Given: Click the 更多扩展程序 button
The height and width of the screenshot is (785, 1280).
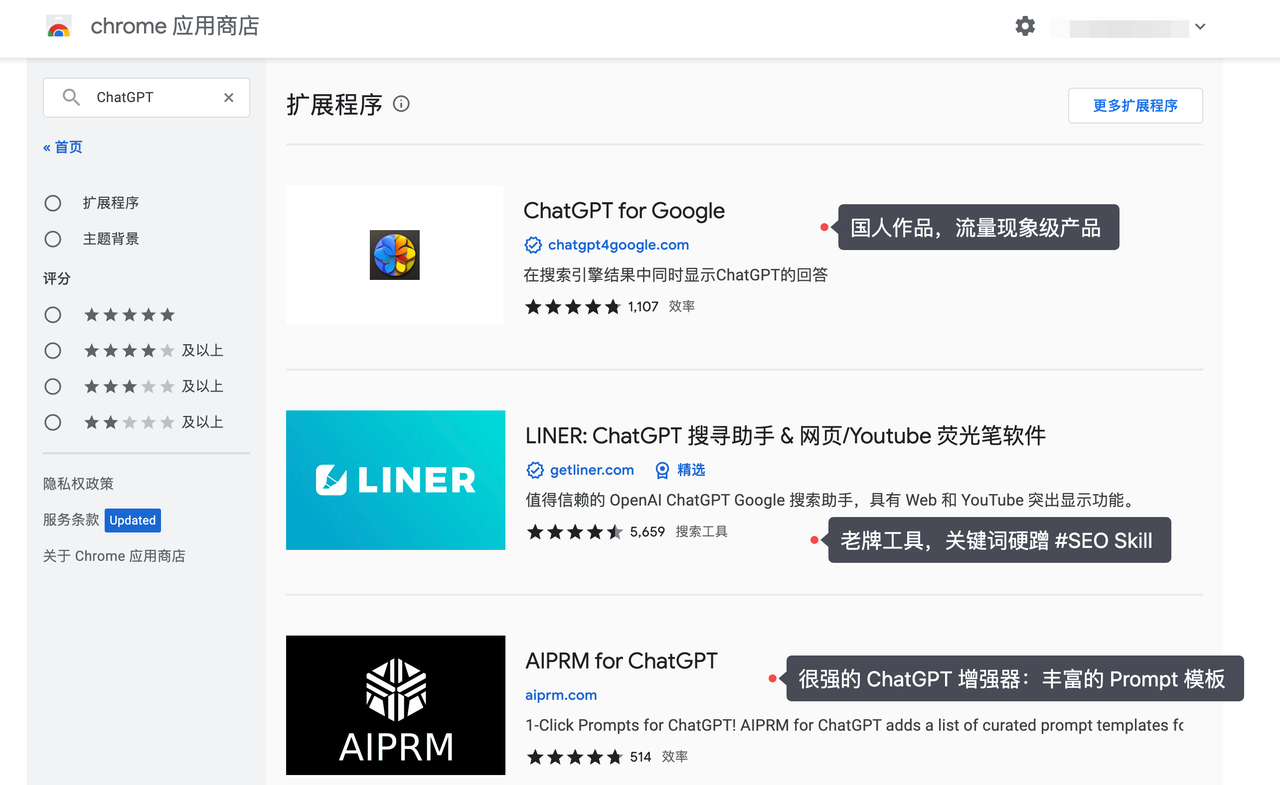Looking at the screenshot, I should pos(1135,105).
